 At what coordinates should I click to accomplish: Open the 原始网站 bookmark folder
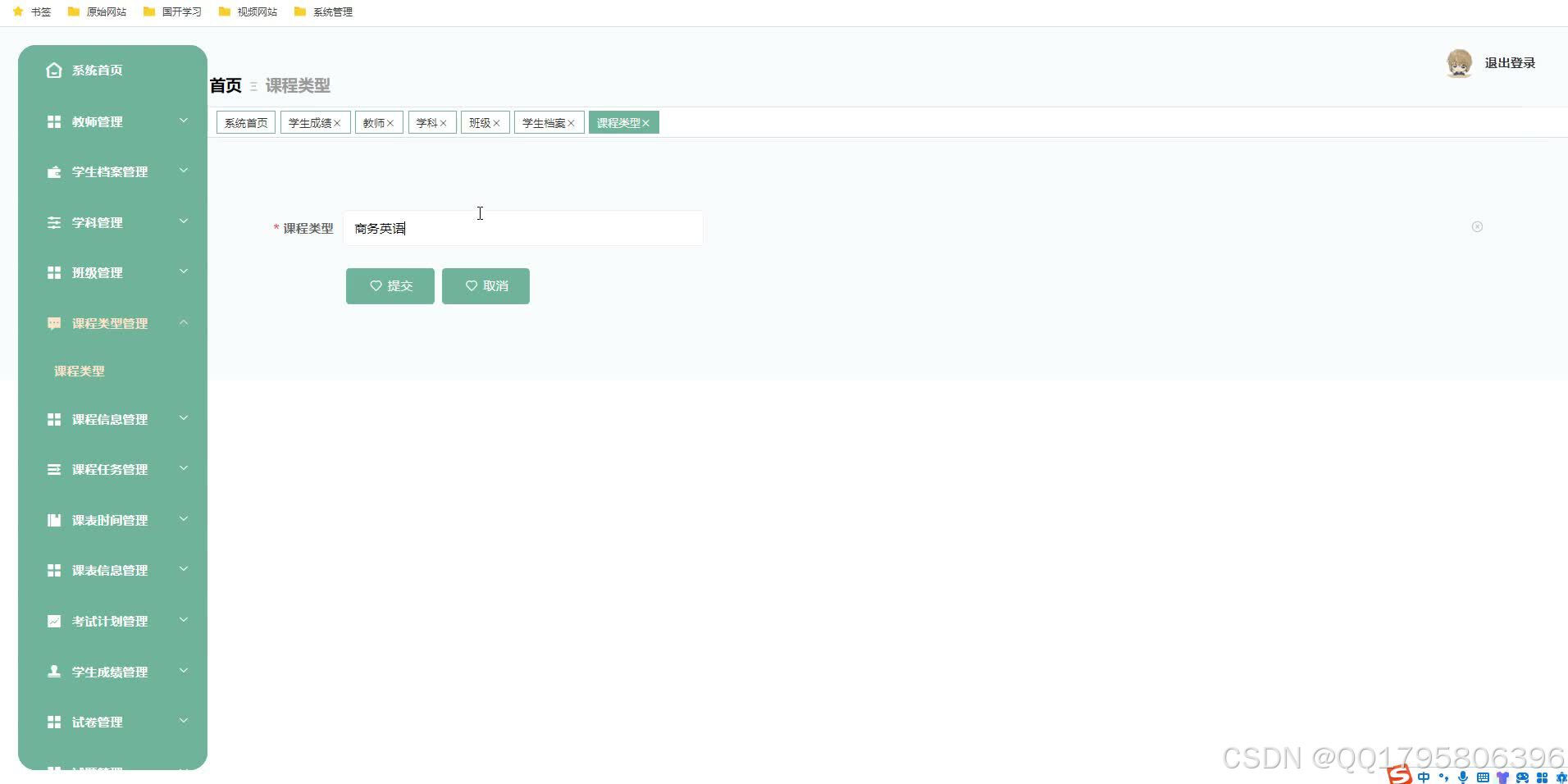coord(98,11)
